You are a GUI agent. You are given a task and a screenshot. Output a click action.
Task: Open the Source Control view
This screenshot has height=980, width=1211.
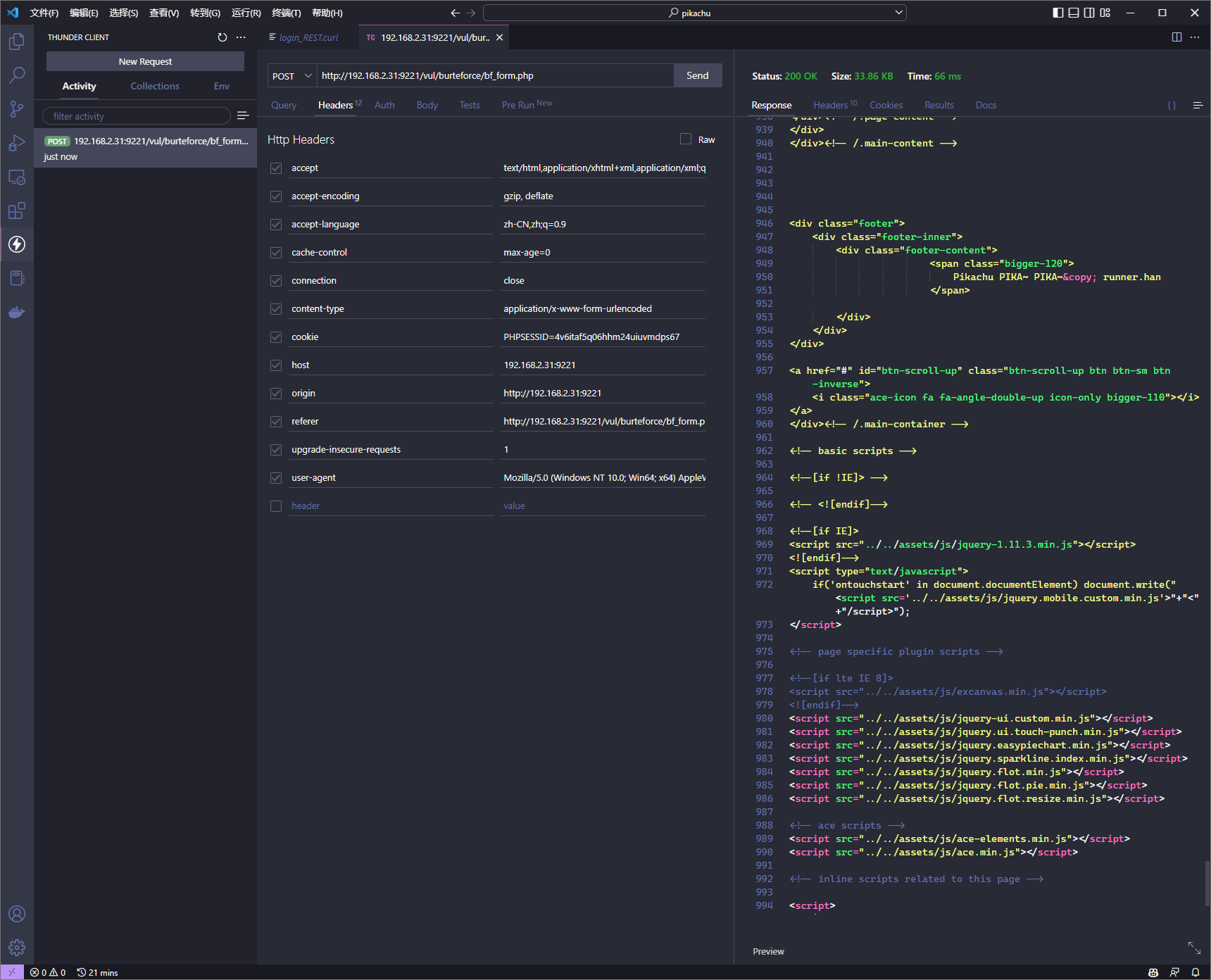(x=17, y=109)
